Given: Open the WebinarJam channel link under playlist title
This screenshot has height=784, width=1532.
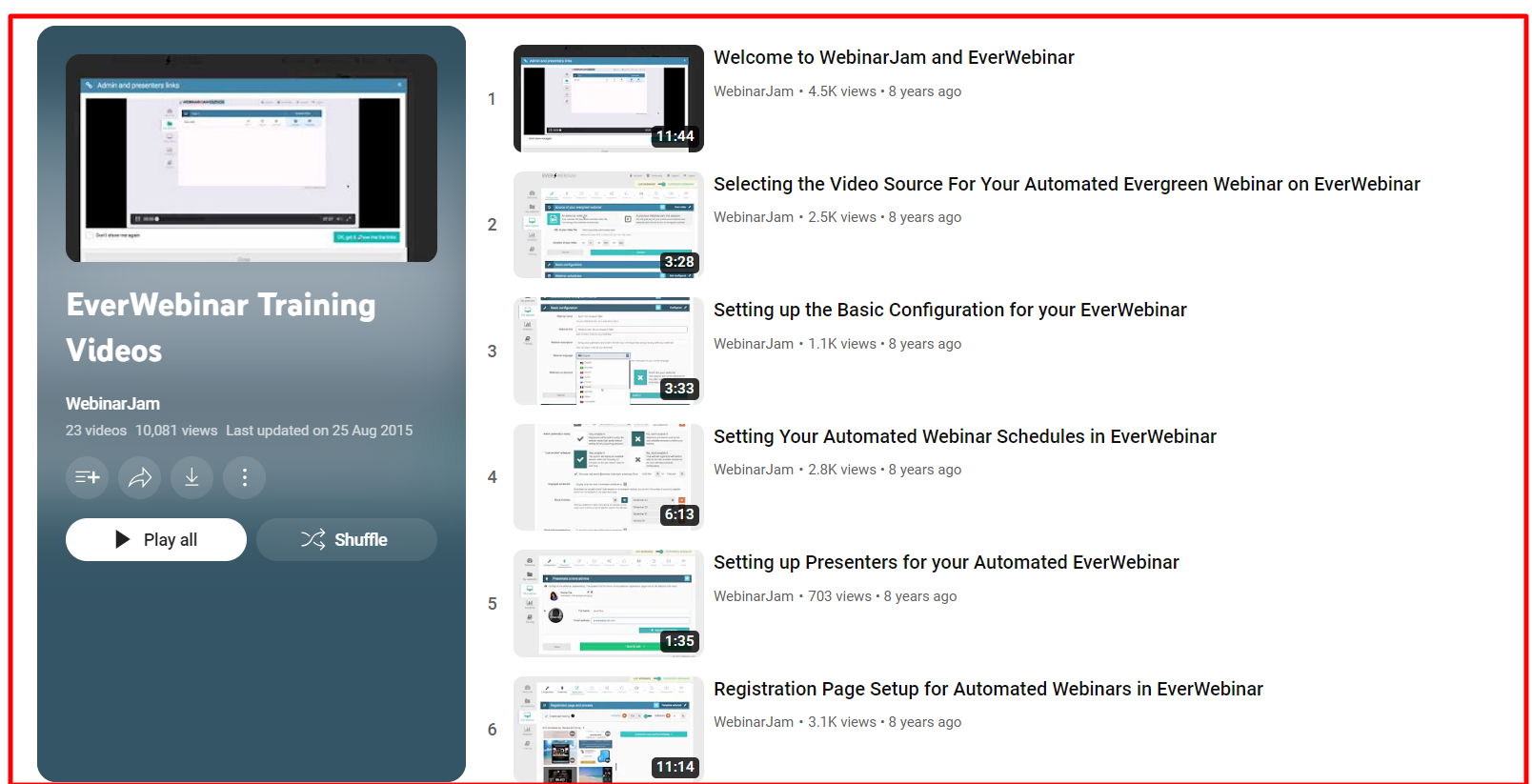Looking at the screenshot, I should pos(112,404).
